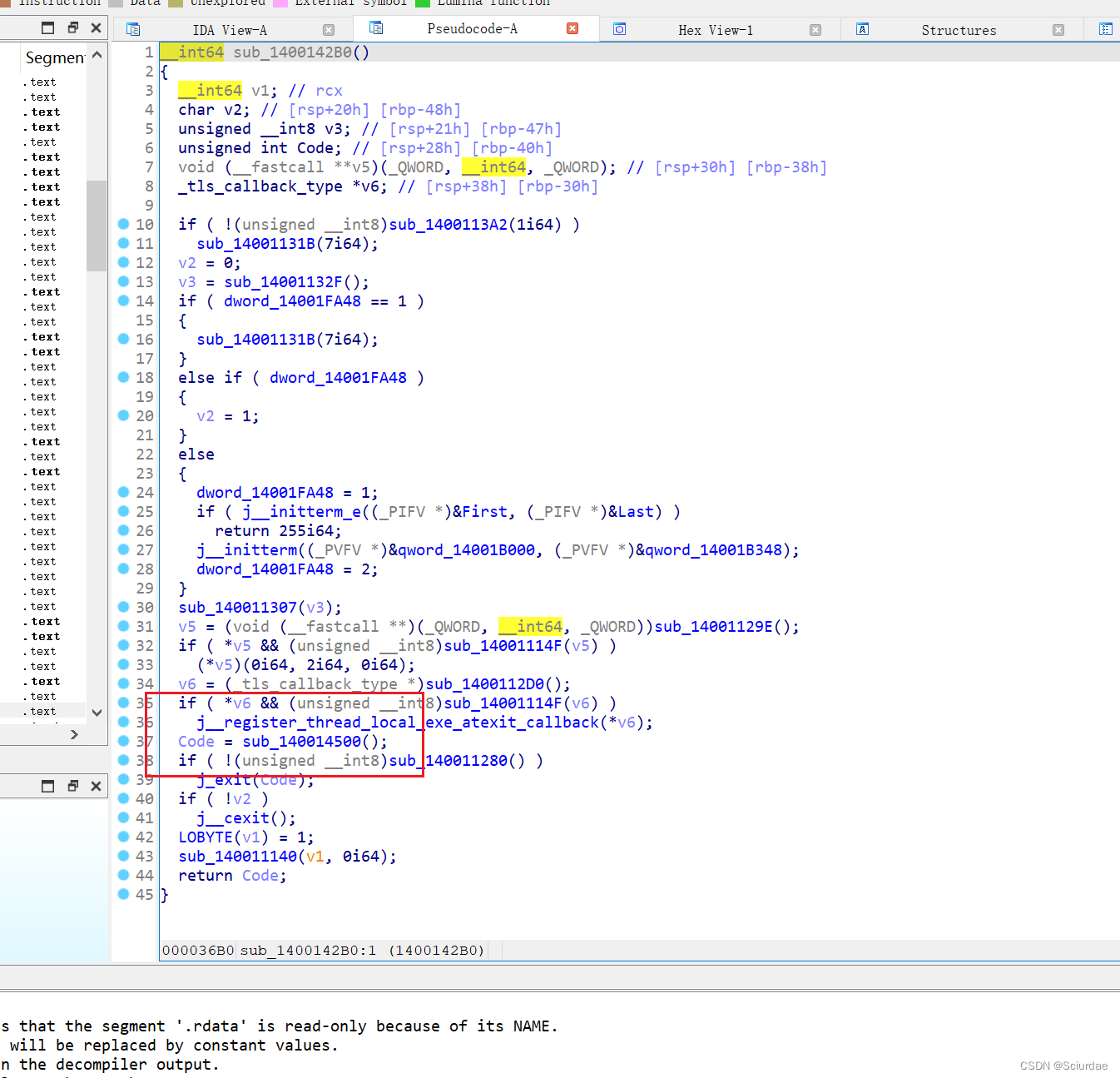Click qword_14001B348 on line 27

[x=713, y=550]
